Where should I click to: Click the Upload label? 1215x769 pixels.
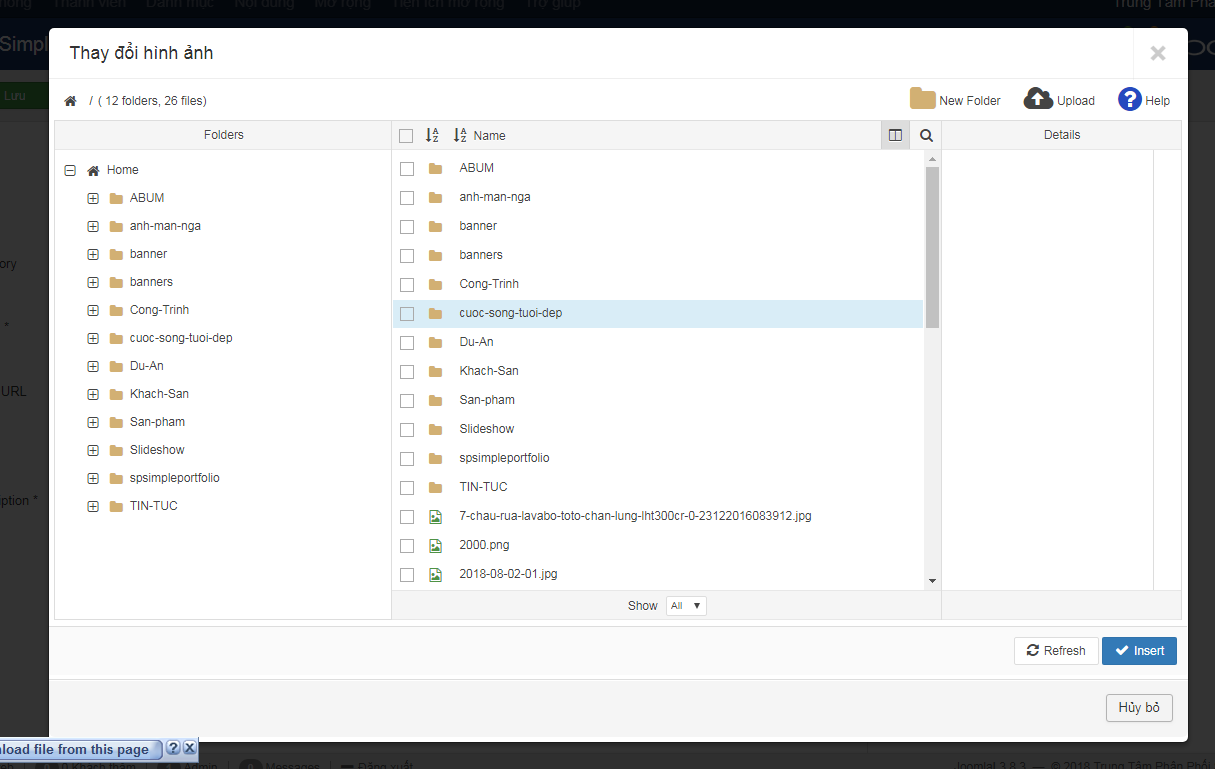pyautogui.click(x=1076, y=101)
